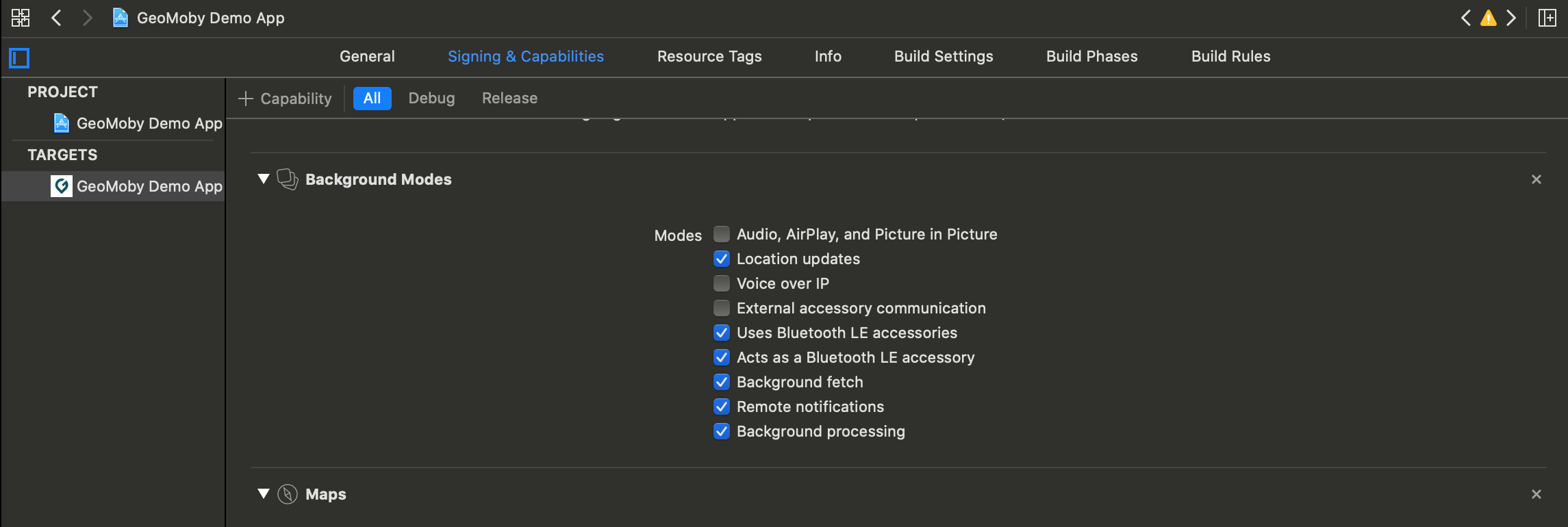
Task: Click the Background Modes capability icon
Action: [288, 179]
